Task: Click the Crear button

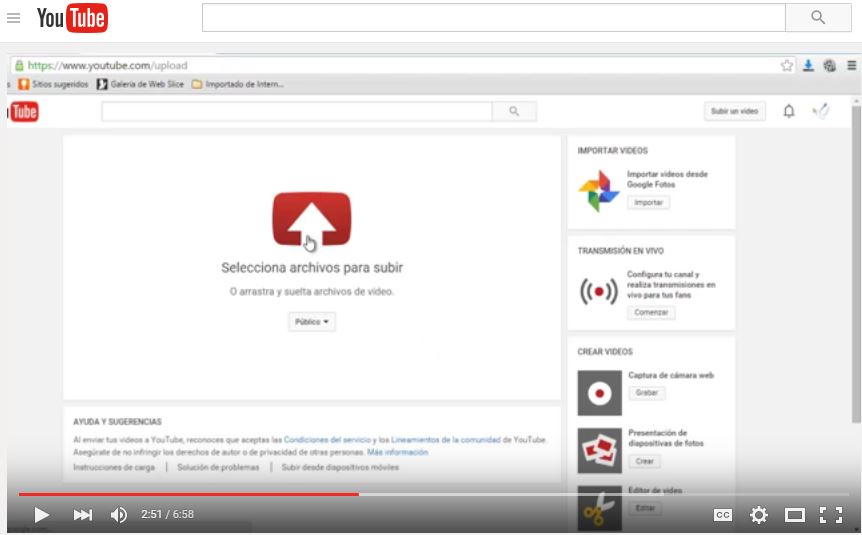Action: [x=645, y=461]
